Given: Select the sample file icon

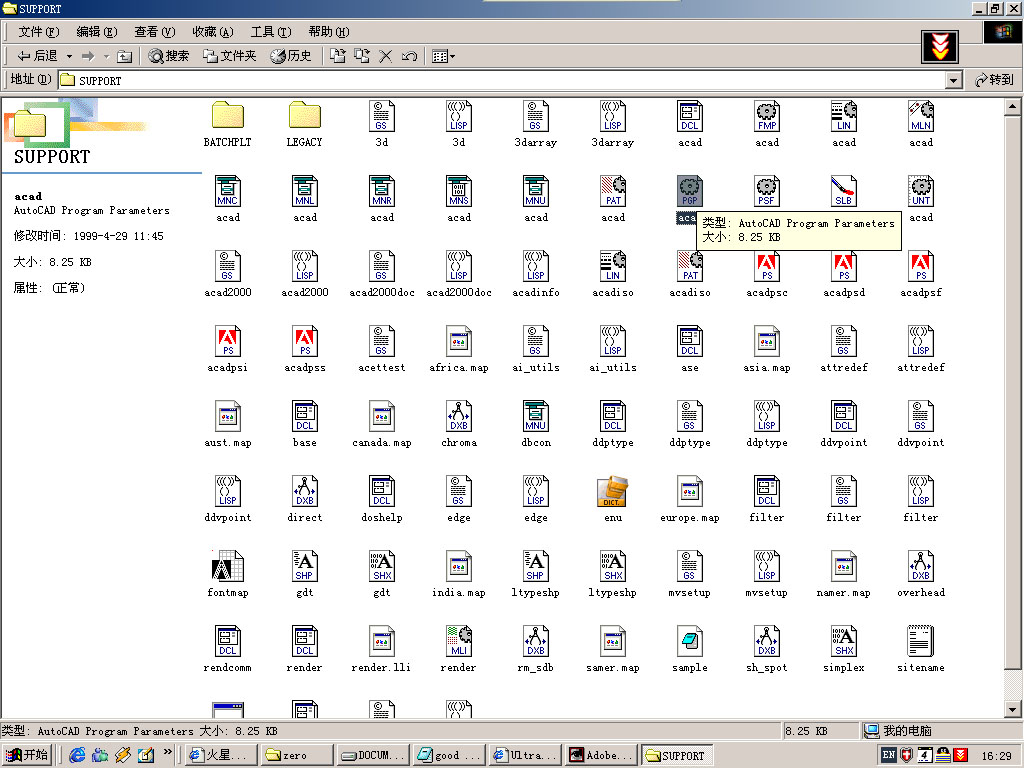Looking at the screenshot, I should tap(690, 641).
